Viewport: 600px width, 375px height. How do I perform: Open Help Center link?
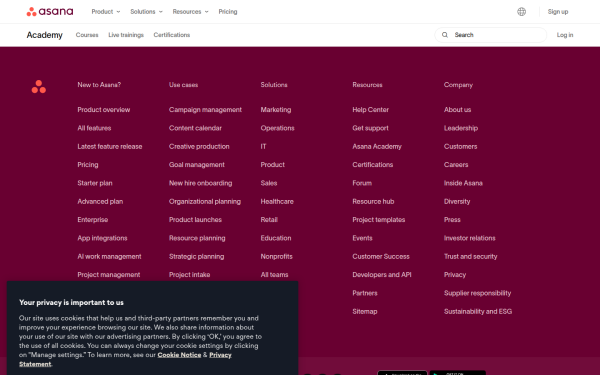tap(370, 109)
